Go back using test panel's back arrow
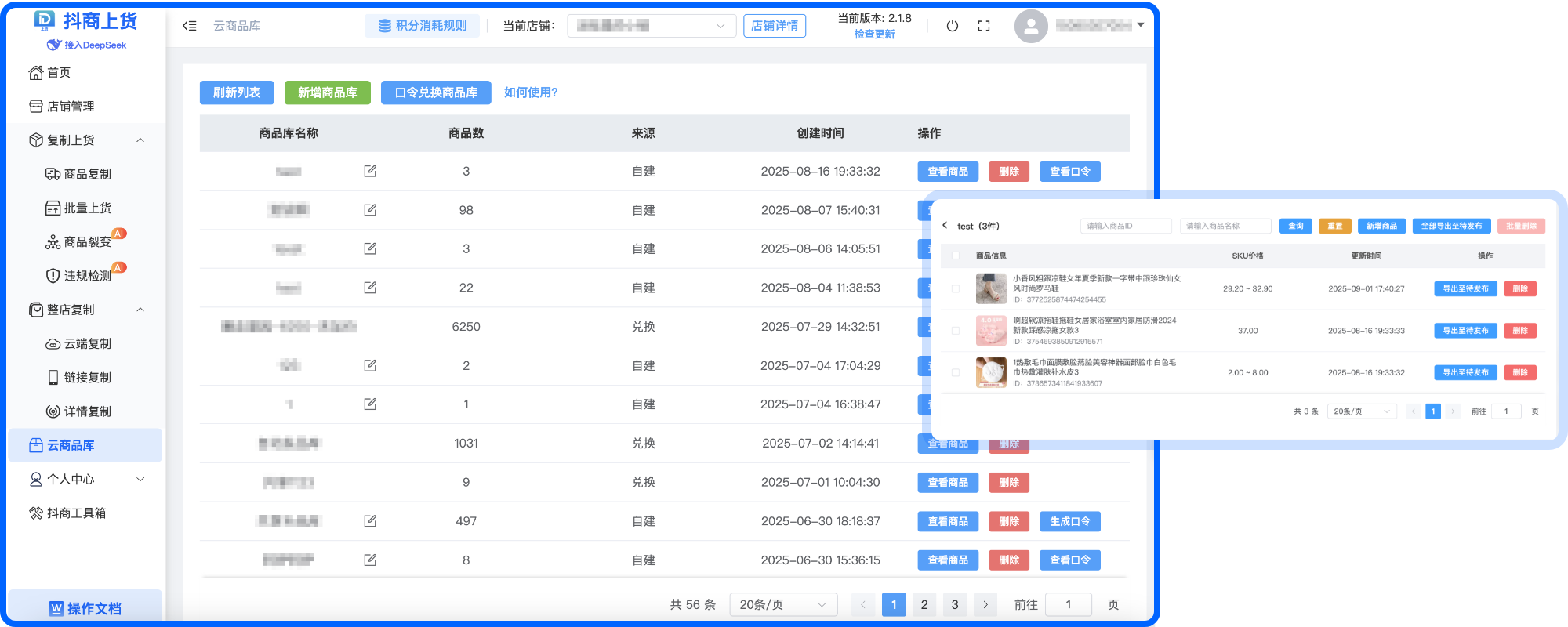 (x=945, y=226)
